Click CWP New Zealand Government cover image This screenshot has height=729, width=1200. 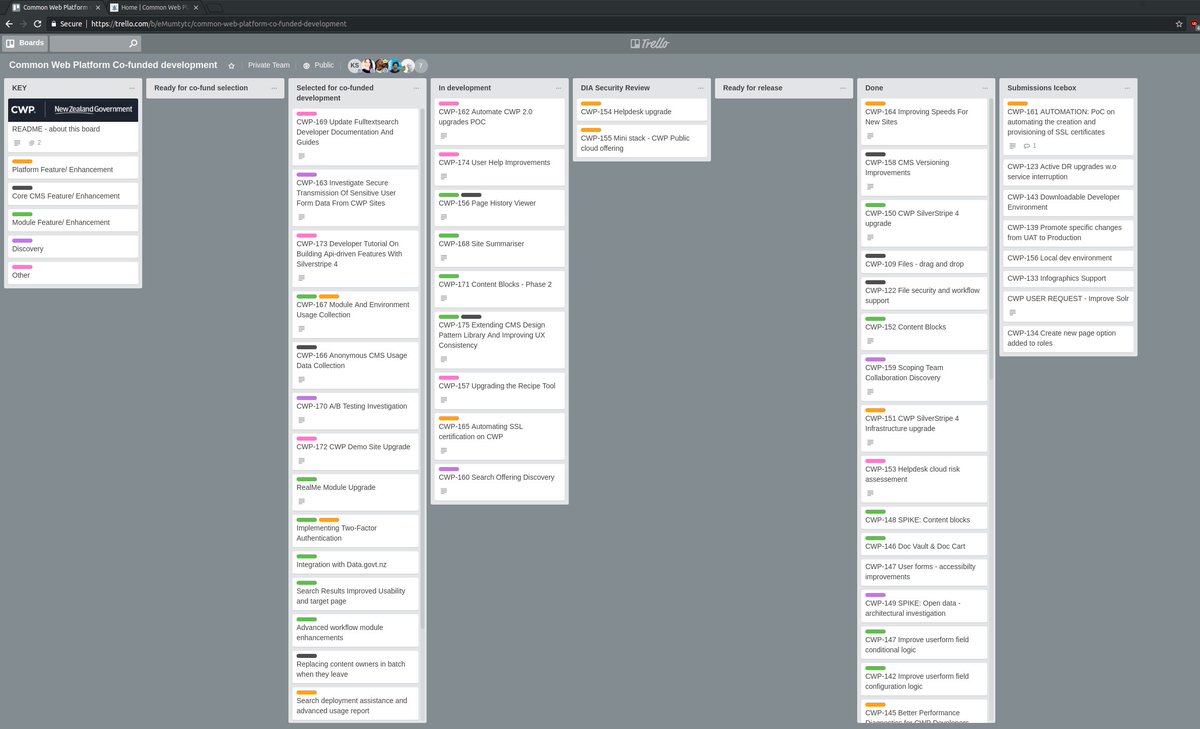(x=73, y=110)
